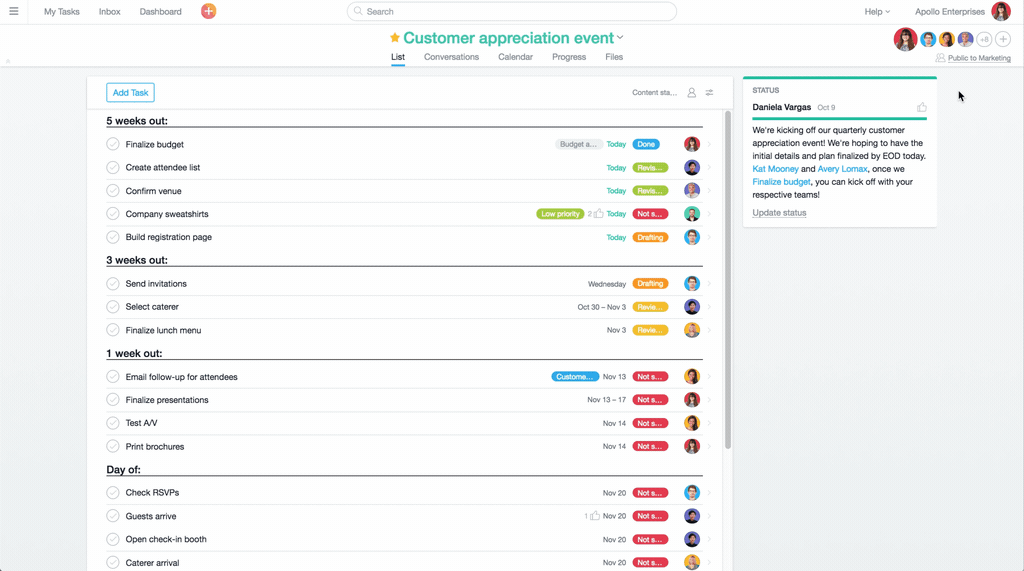The width and height of the screenshot is (1024, 571).
Task: Open Public to Marketing privacy settings
Action: pos(973,57)
